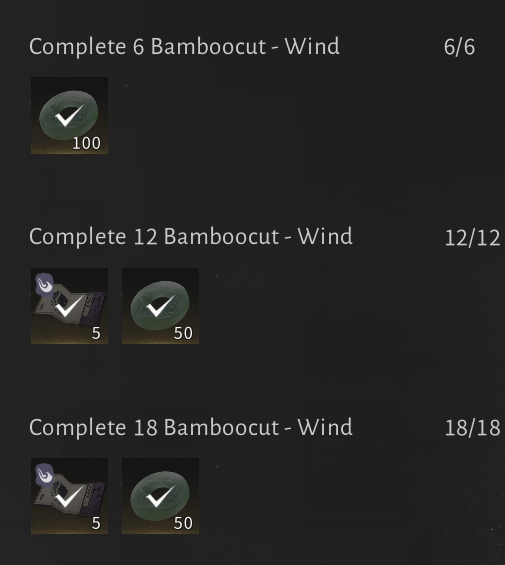The height and width of the screenshot is (565, 505).
Task: Select the 50 jade reward under 12 Bamboocut
Action: click(x=160, y=306)
